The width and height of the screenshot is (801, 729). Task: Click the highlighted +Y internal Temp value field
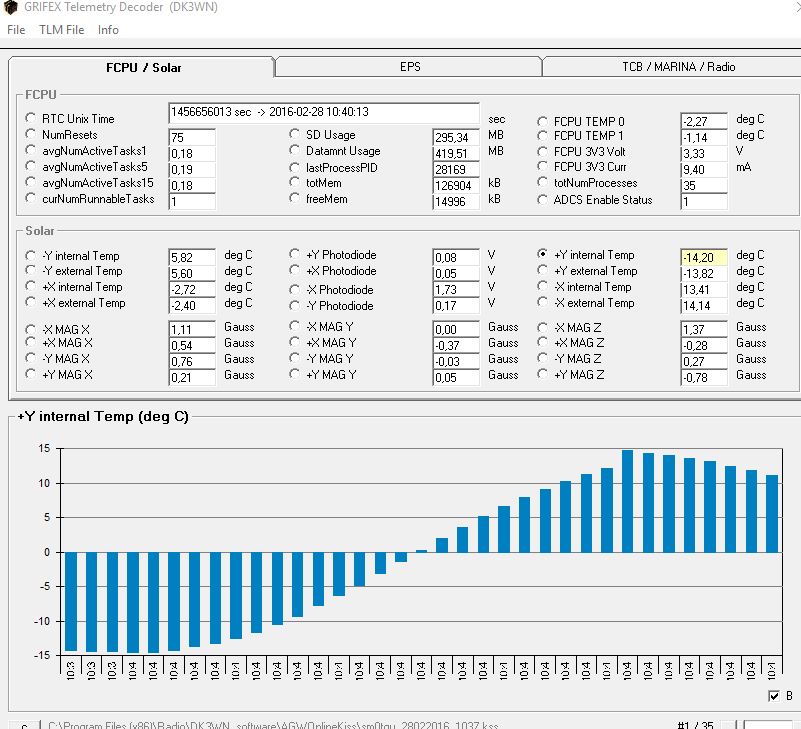click(x=703, y=257)
